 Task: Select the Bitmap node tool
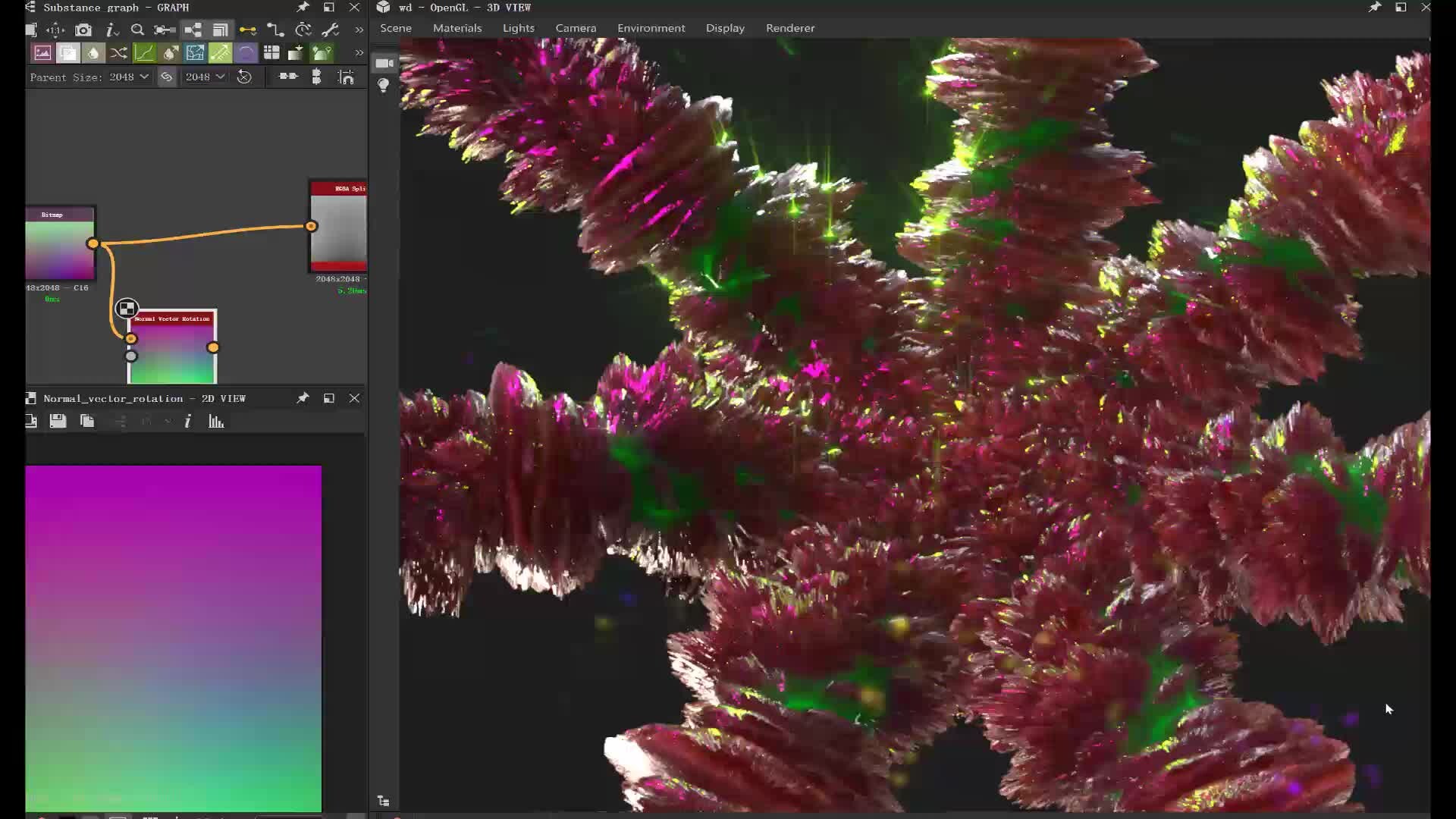pyautogui.click(x=42, y=52)
